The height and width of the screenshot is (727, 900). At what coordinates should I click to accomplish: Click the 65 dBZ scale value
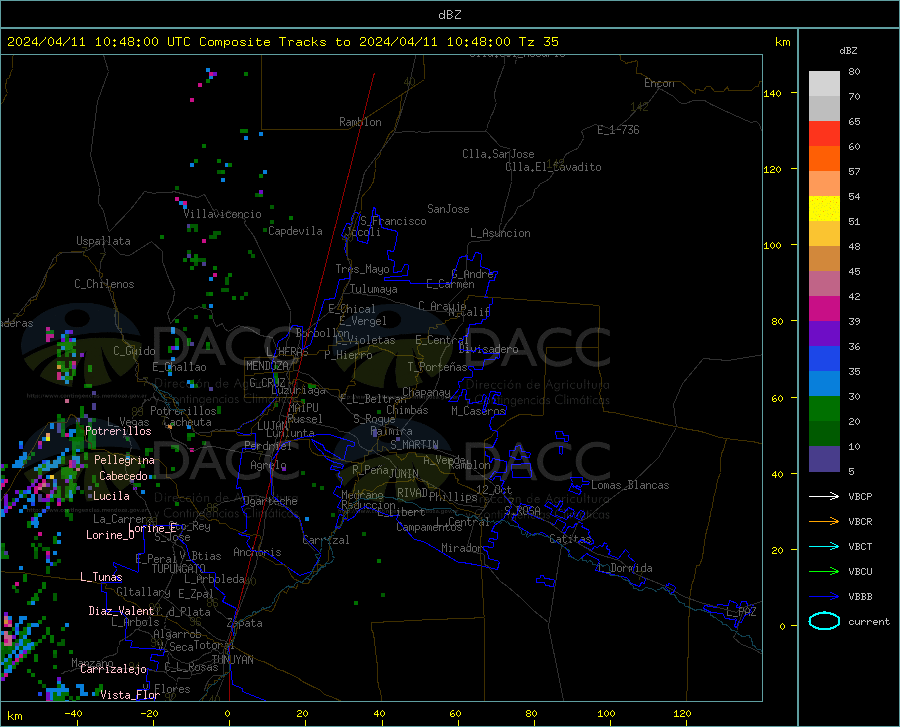854,122
